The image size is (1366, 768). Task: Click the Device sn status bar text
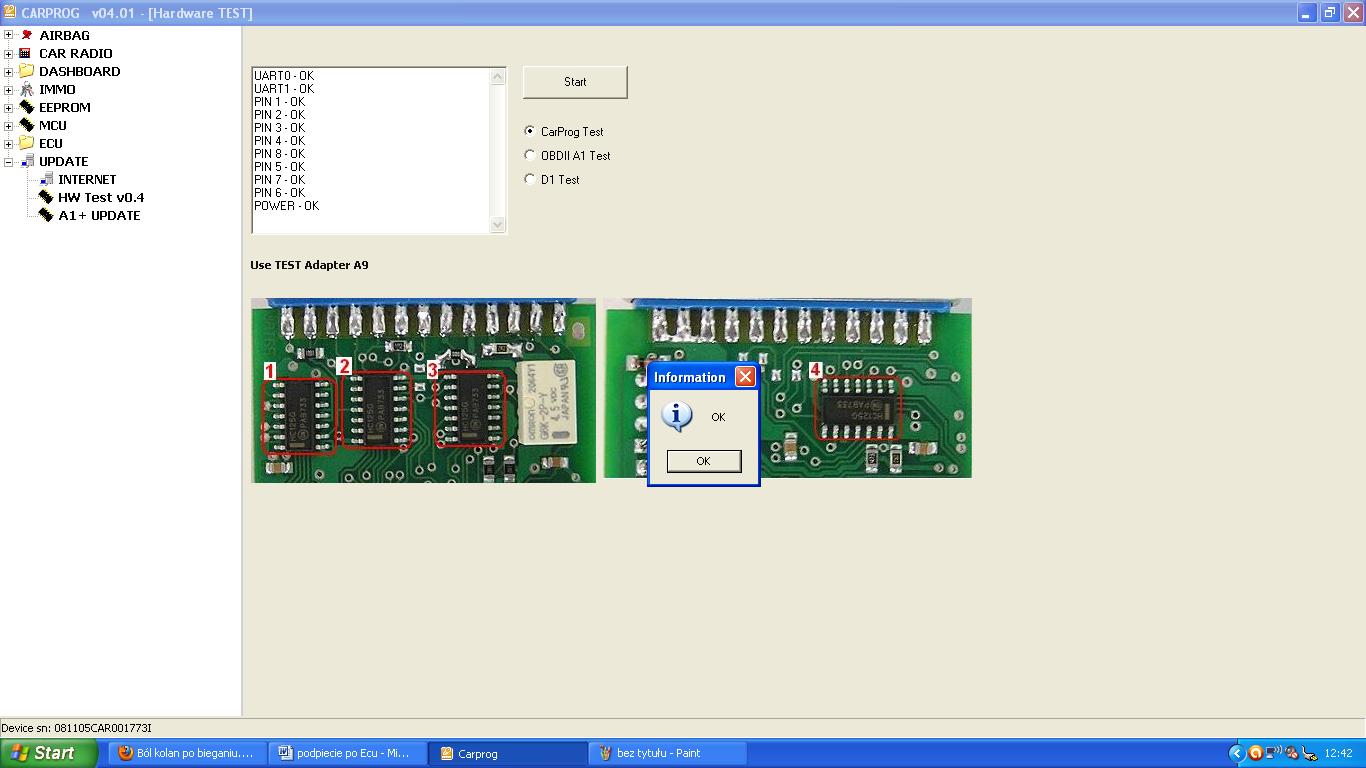point(77,728)
